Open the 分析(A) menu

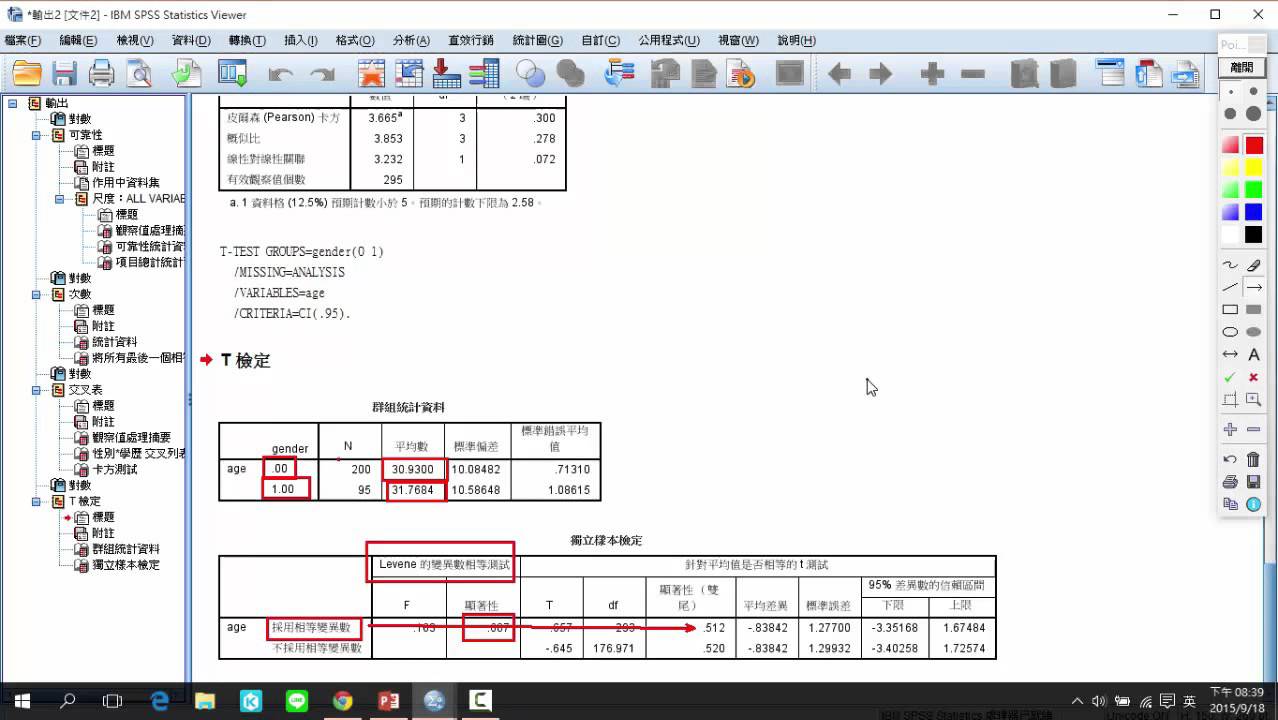(411, 40)
